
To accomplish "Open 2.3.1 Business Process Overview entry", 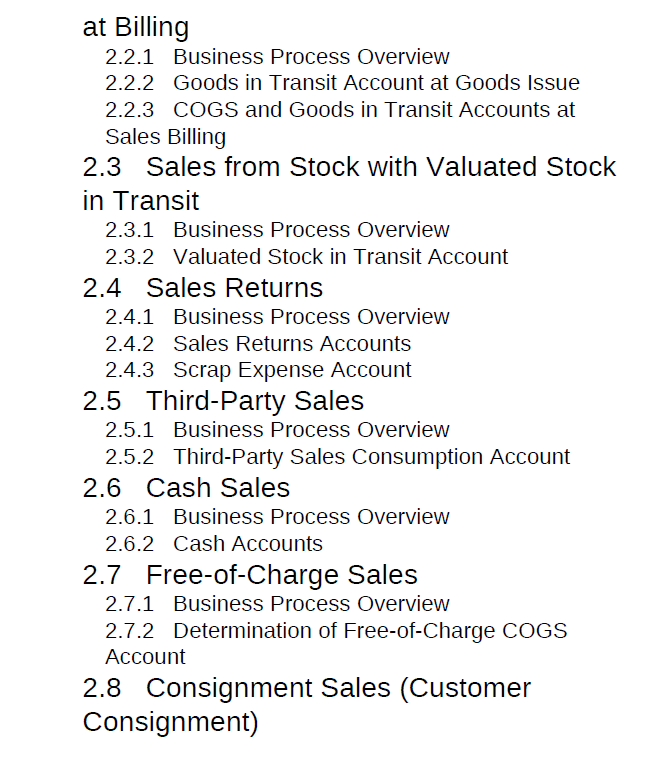I will click(x=277, y=230).
